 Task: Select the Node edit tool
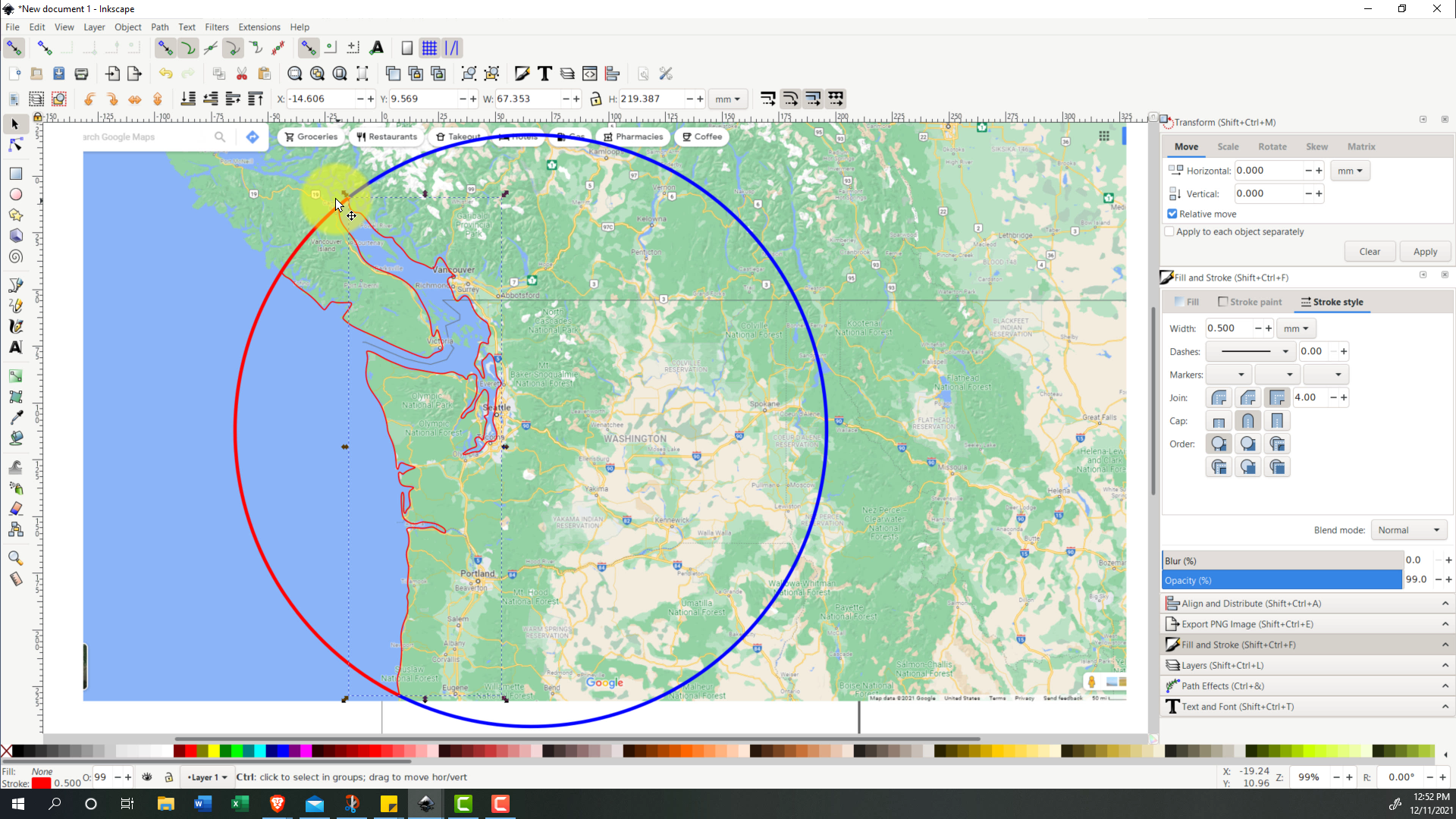[15, 145]
